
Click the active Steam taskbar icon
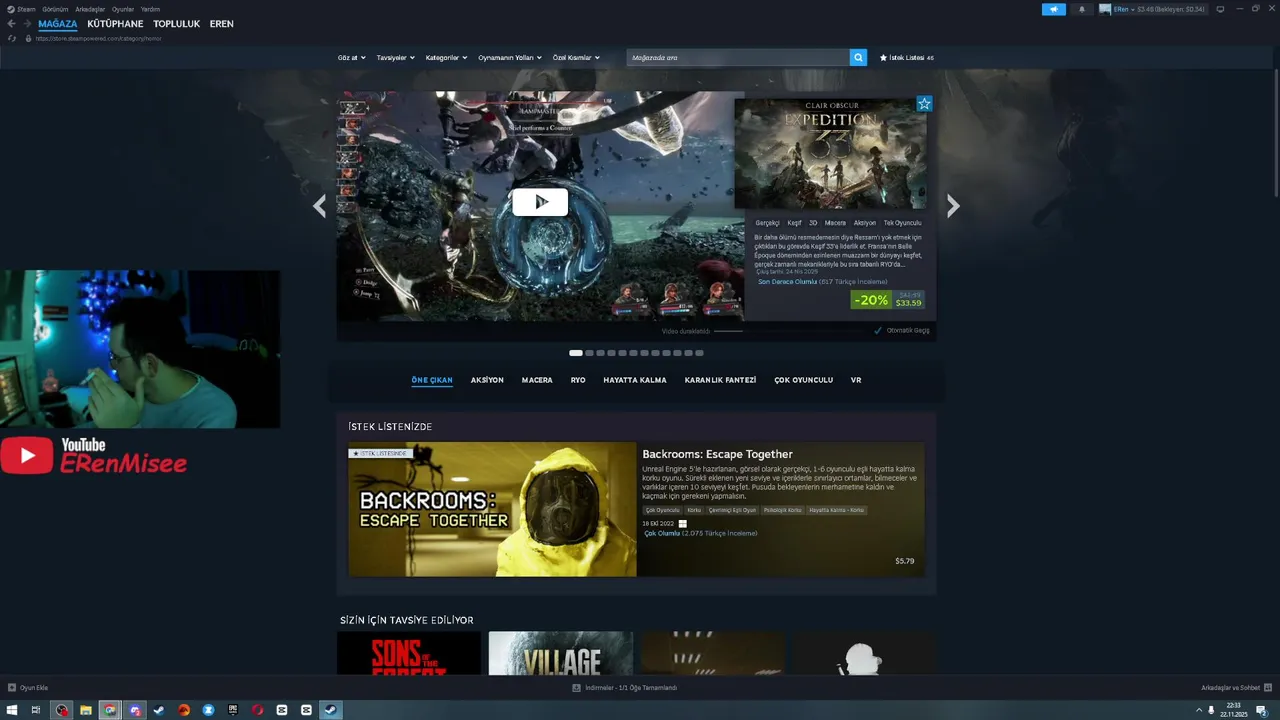tap(331, 710)
